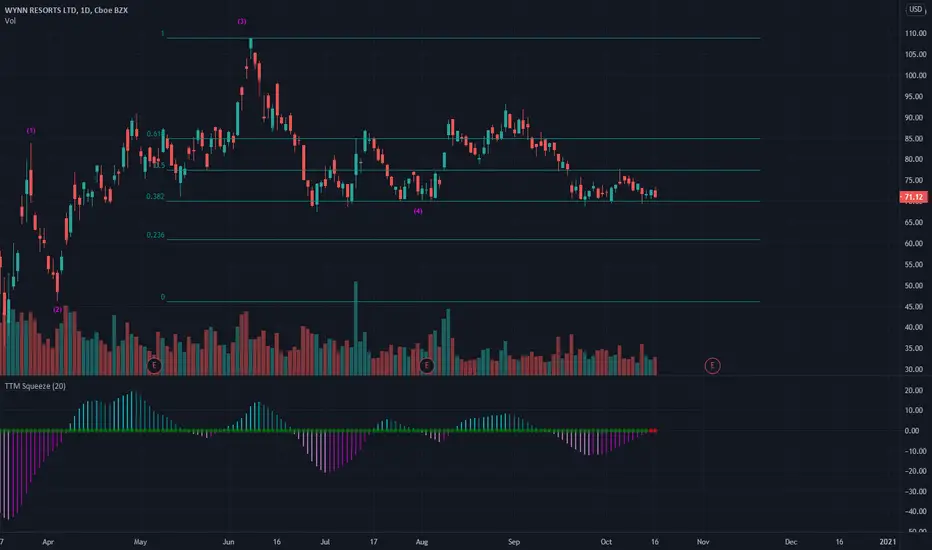The height and width of the screenshot is (550, 932).
Task: Click the 45.00 price axis label
Action: [915, 307]
